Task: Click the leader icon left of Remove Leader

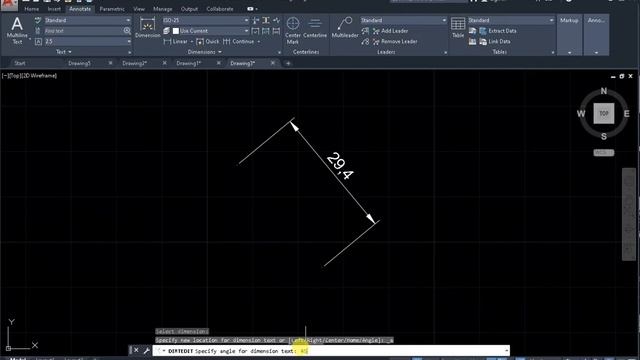Action: [365, 41]
